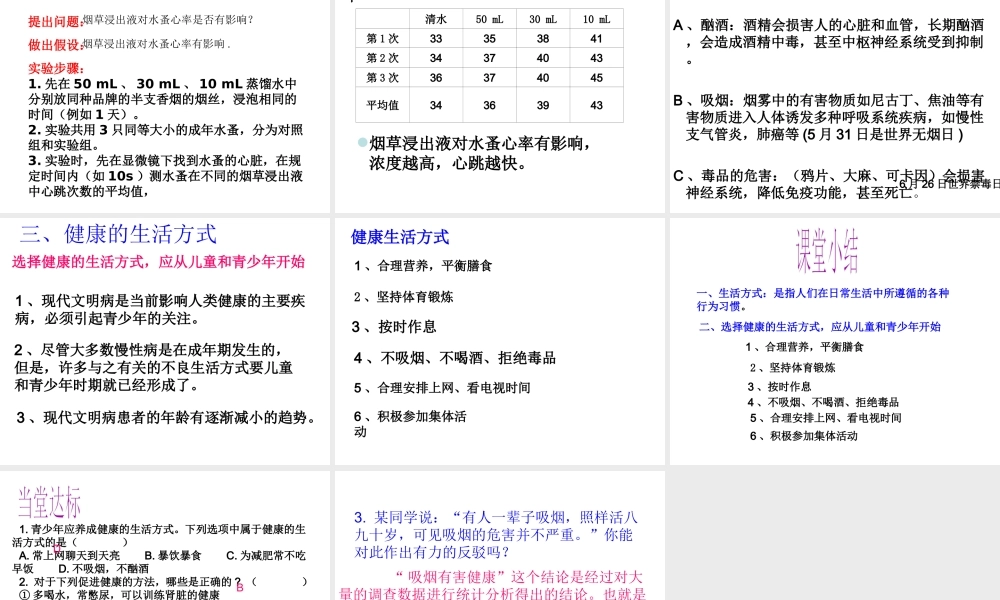Select the slide thumbnail with 实验步骤 text
The width and height of the screenshot is (1000, 600).
(x=165, y=106)
